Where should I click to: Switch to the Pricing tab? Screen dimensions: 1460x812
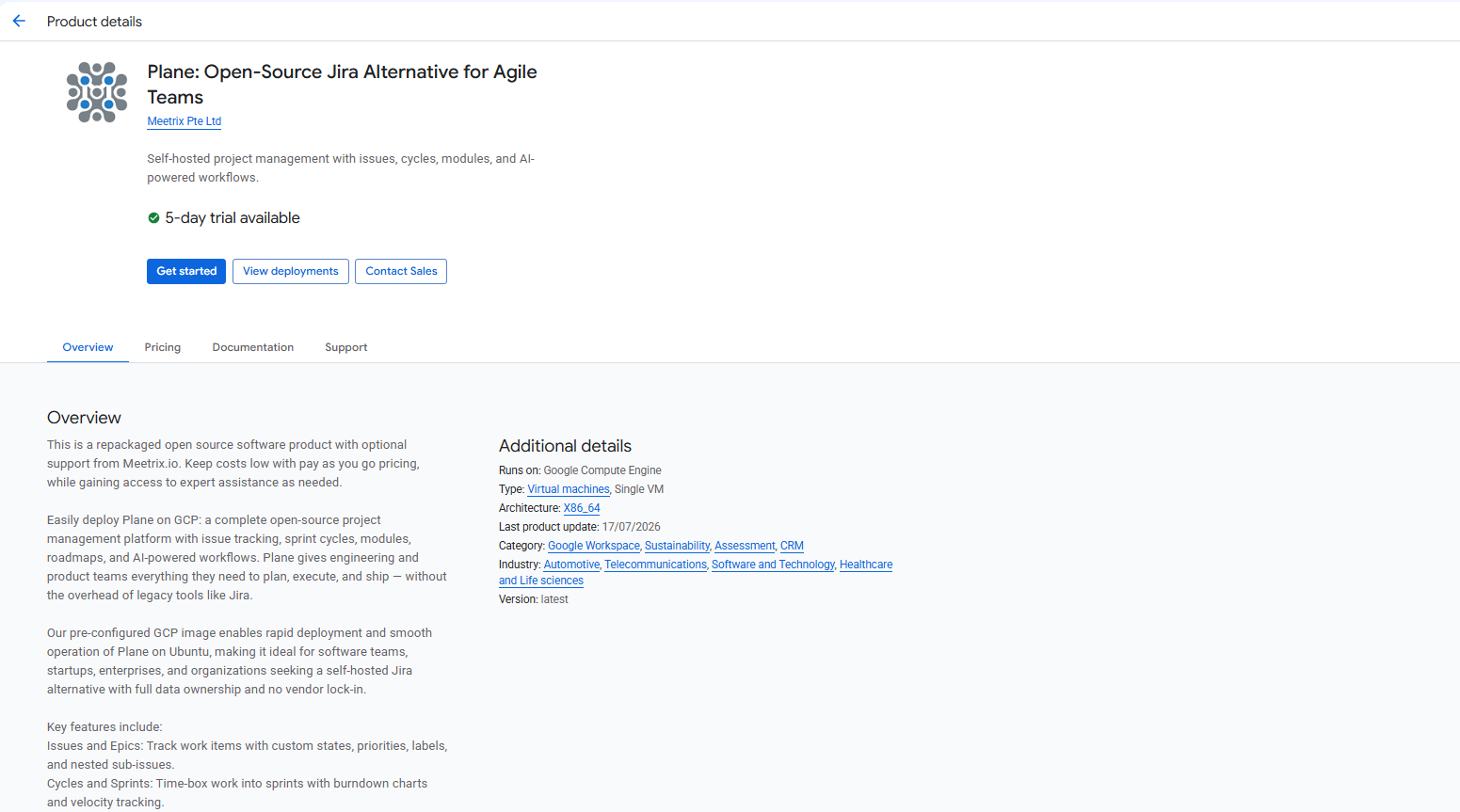163,347
